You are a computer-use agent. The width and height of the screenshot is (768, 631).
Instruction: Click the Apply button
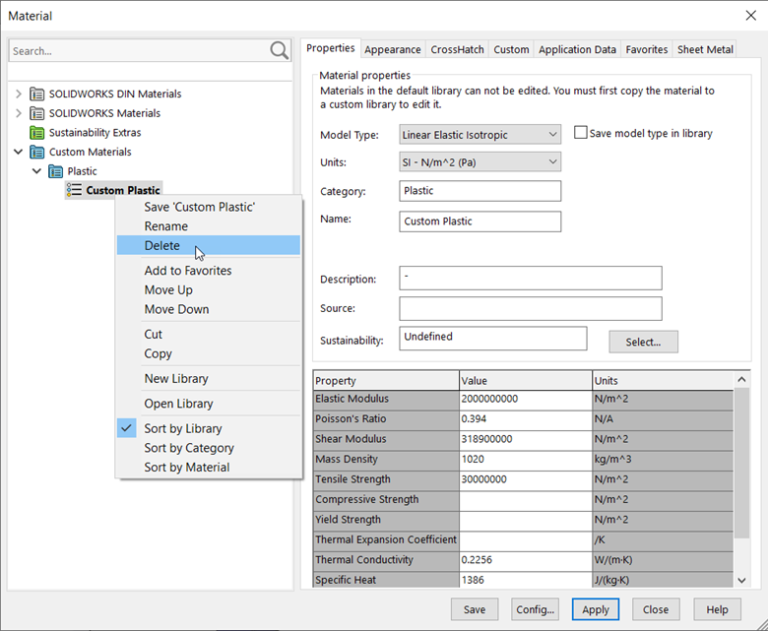(x=596, y=609)
